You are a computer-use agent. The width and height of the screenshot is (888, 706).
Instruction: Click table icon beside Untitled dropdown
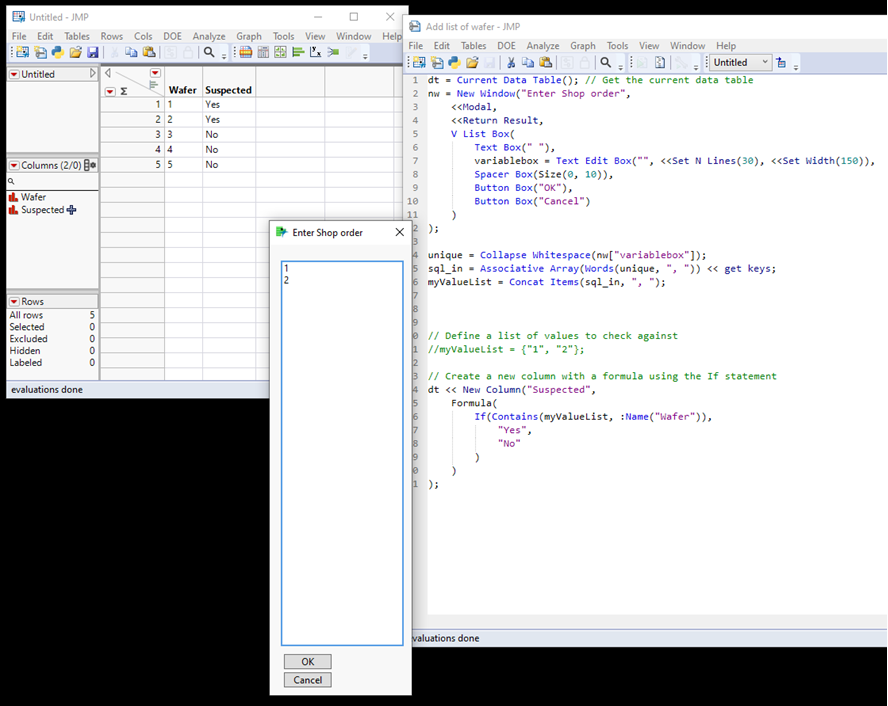point(781,62)
